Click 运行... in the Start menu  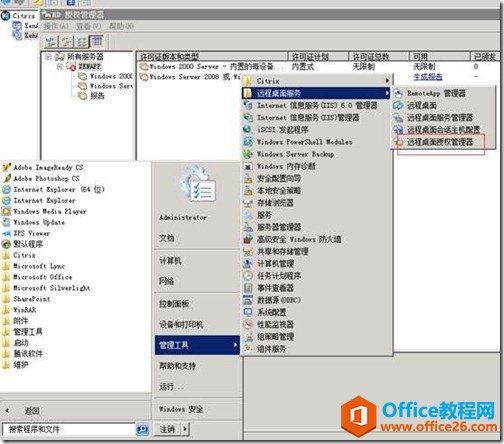coord(171,387)
